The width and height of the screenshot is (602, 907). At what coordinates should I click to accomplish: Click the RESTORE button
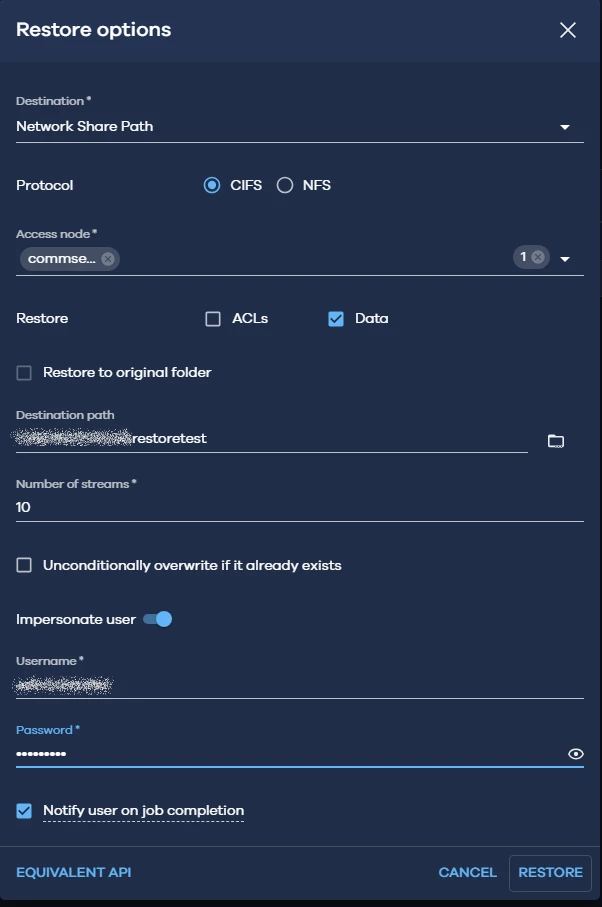pyautogui.click(x=549, y=872)
